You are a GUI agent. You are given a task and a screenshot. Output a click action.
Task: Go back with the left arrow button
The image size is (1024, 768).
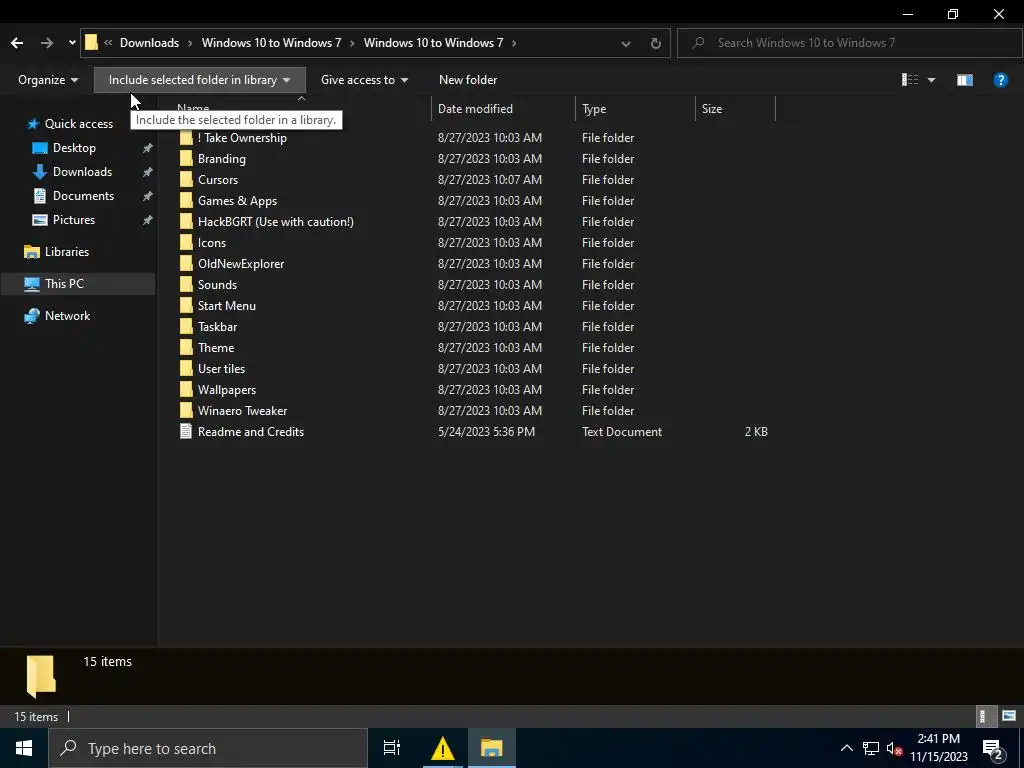coord(17,43)
